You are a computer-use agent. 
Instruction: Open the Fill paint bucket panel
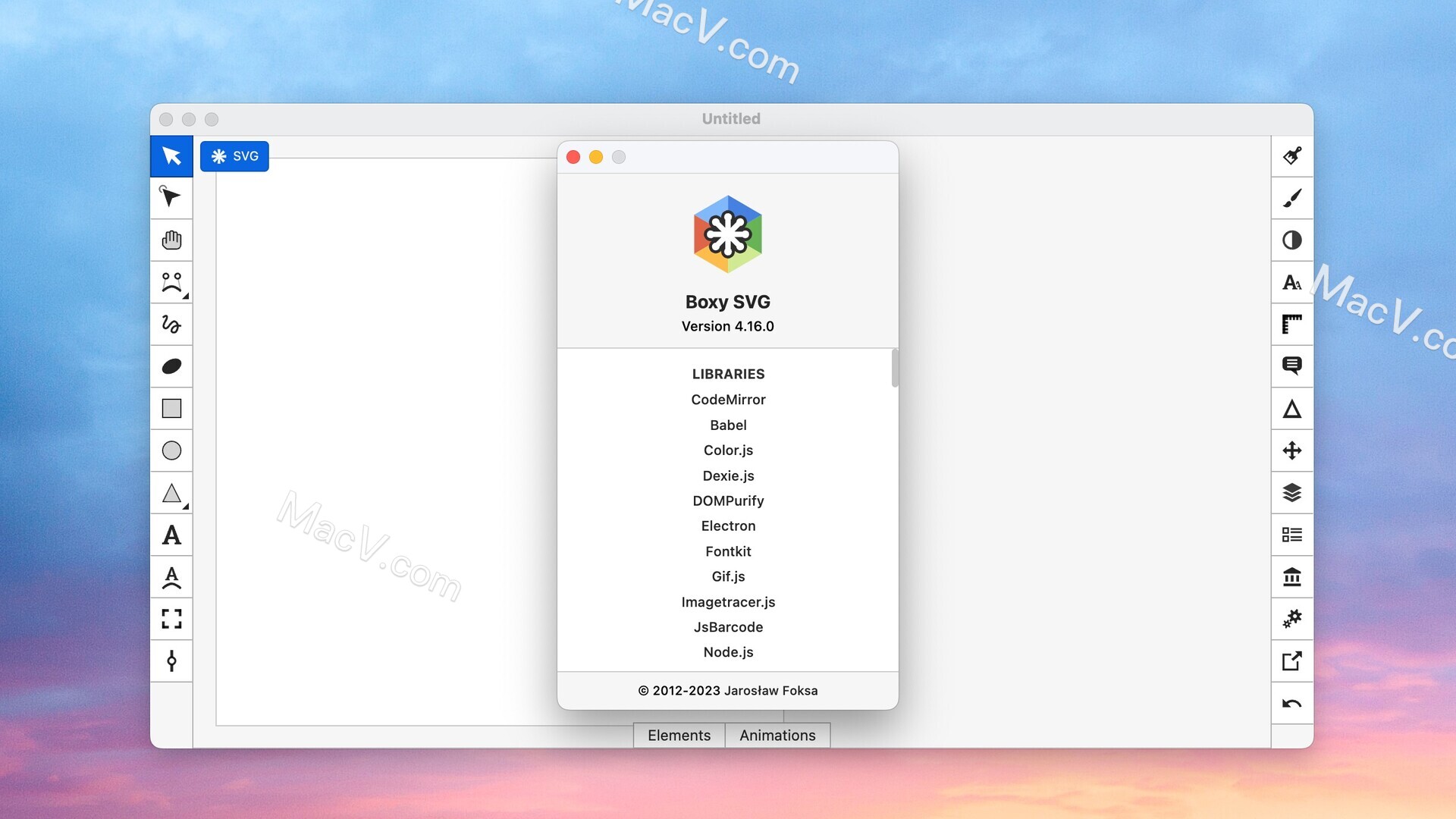(x=1292, y=156)
